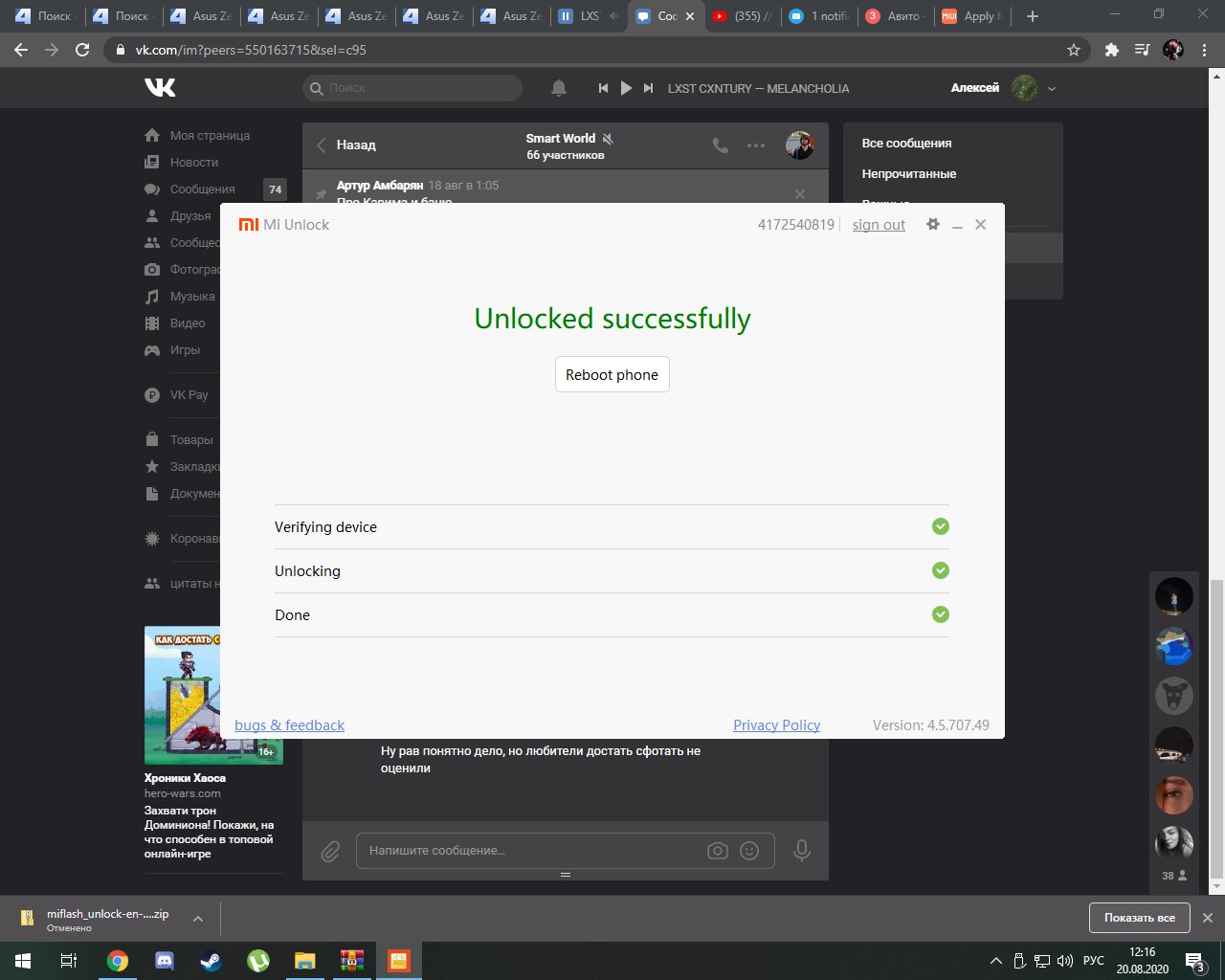Viewport: 1225px width, 980px height.
Task: Open emoji picker smiley icon
Action: point(749,850)
